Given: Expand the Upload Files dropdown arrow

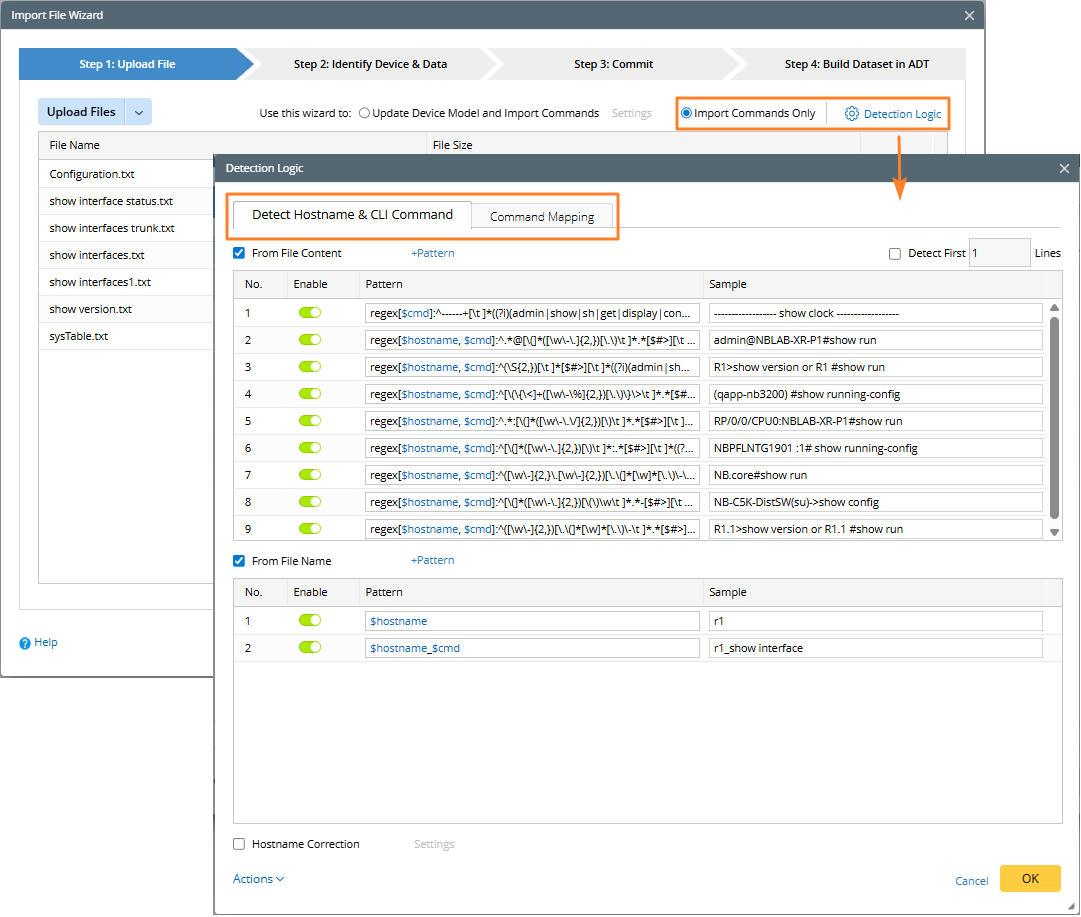Looking at the screenshot, I should pyautogui.click(x=138, y=112).
